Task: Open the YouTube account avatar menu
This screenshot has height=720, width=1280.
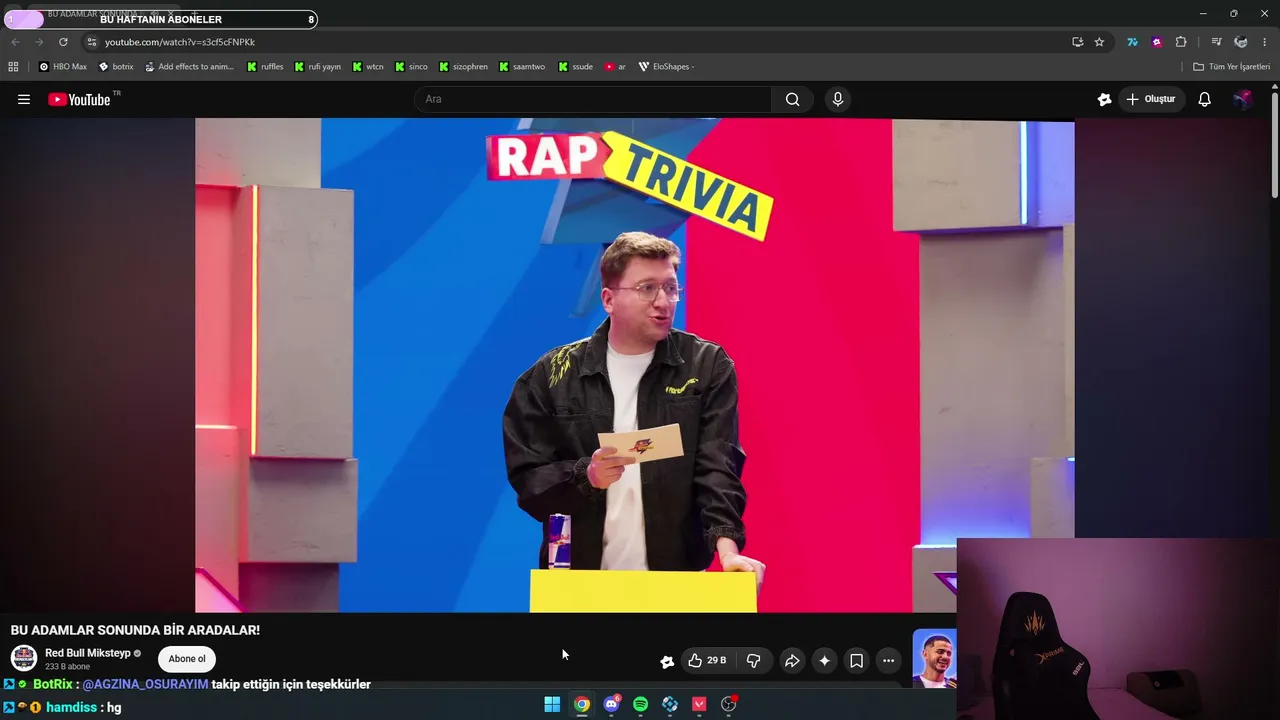Action: click(1242, 99)
